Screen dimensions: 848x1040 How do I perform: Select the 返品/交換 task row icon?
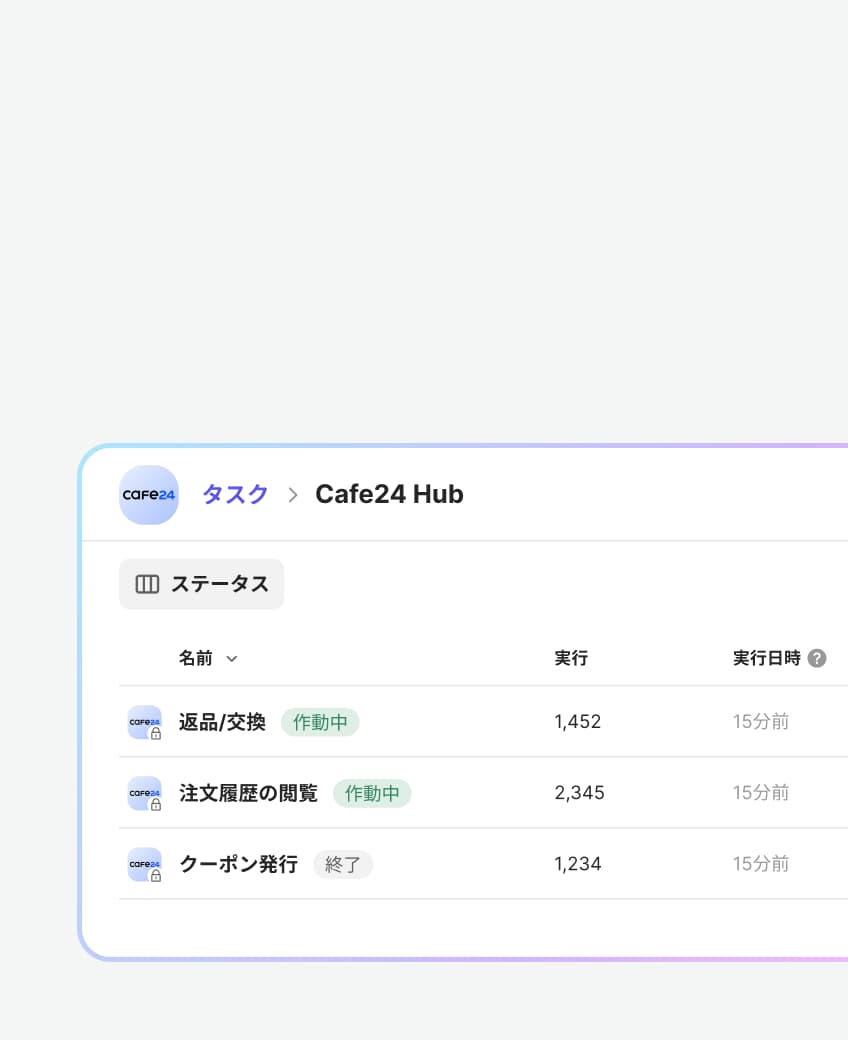click(x=144, y=721)
